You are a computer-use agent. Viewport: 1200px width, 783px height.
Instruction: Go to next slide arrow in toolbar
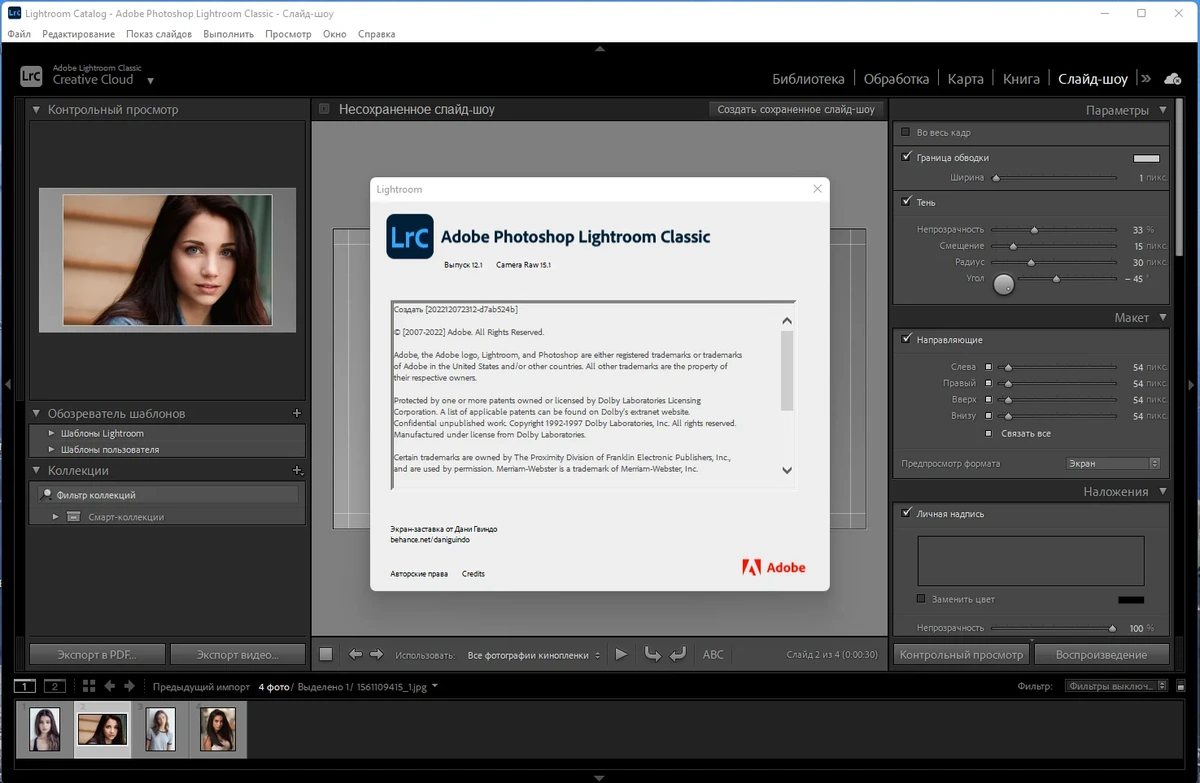[376, 654]
